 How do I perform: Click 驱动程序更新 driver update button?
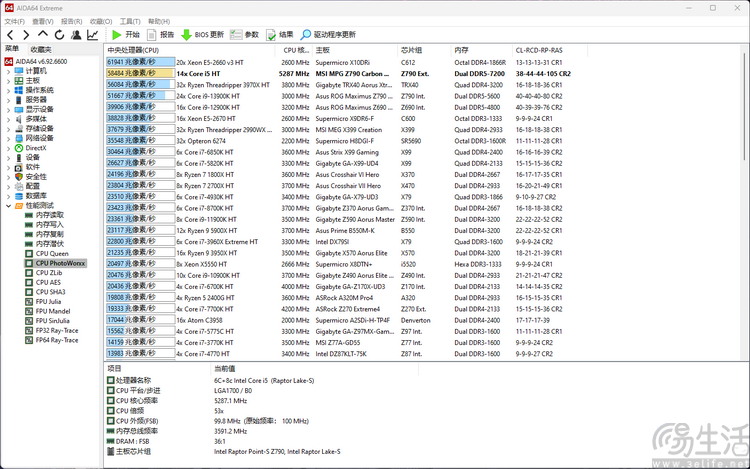328,34
